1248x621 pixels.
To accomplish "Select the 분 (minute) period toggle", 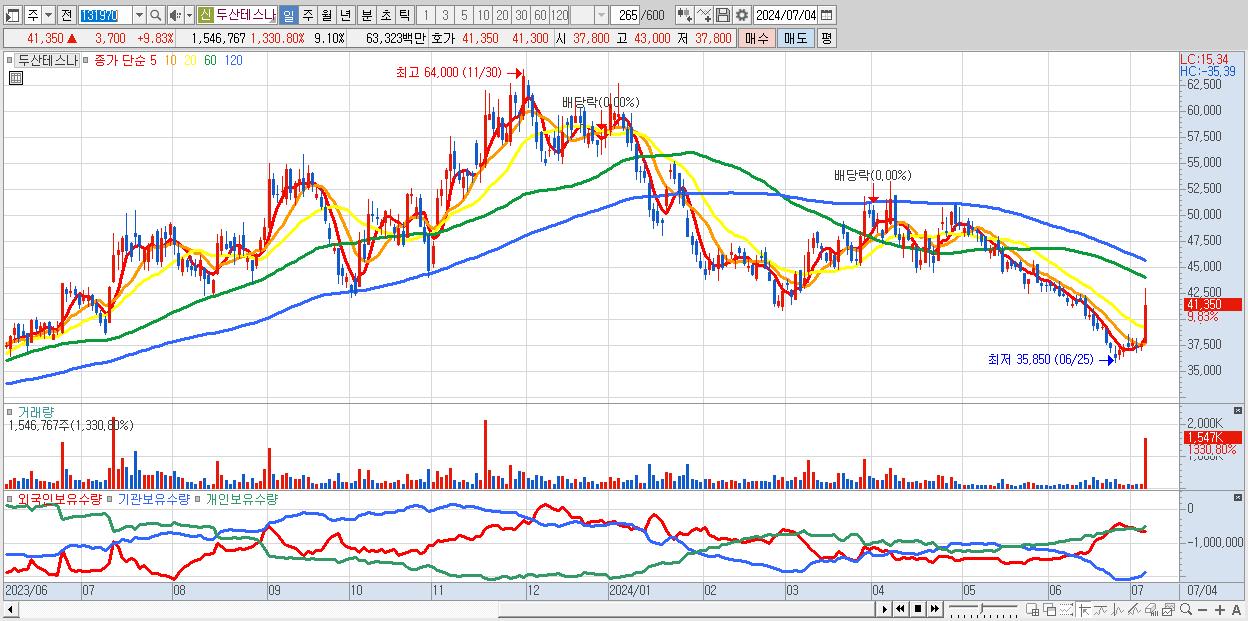I will click(x=366, y=15).
